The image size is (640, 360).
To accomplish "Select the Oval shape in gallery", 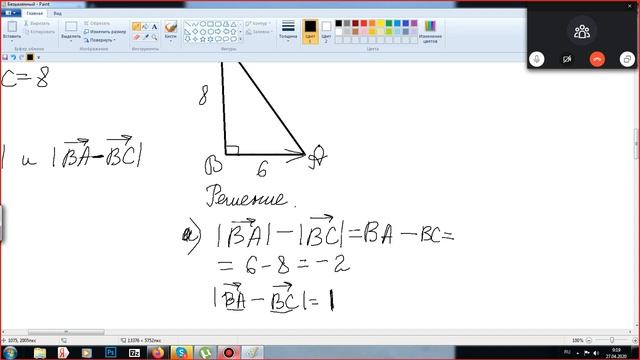I will click(x=203, y=24).
